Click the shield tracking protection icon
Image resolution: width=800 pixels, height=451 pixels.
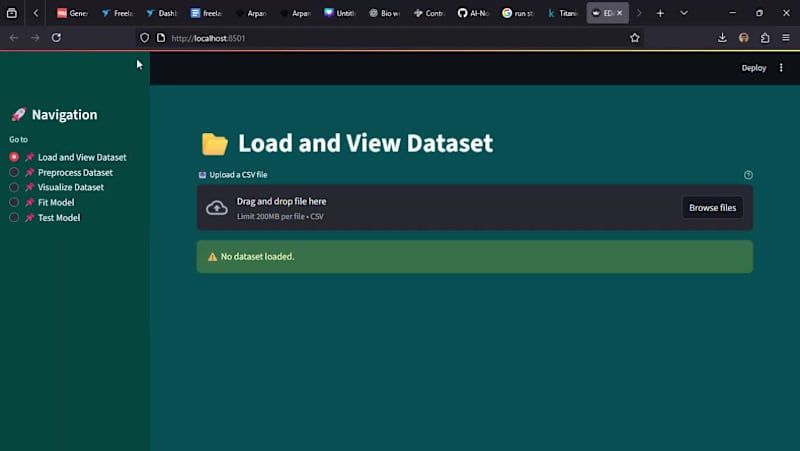[144, 38]
